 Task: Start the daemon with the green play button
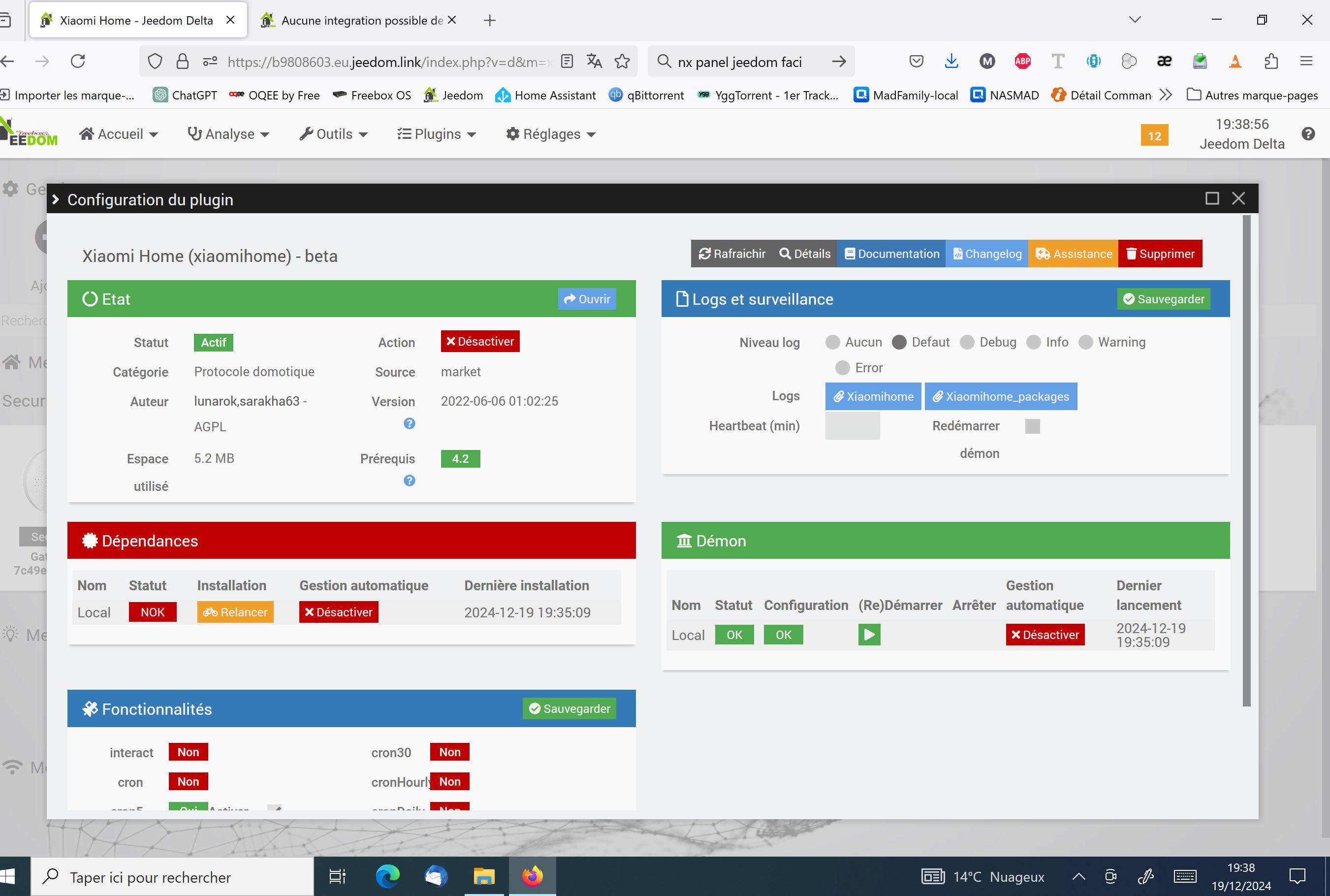(x=869, y=634)
